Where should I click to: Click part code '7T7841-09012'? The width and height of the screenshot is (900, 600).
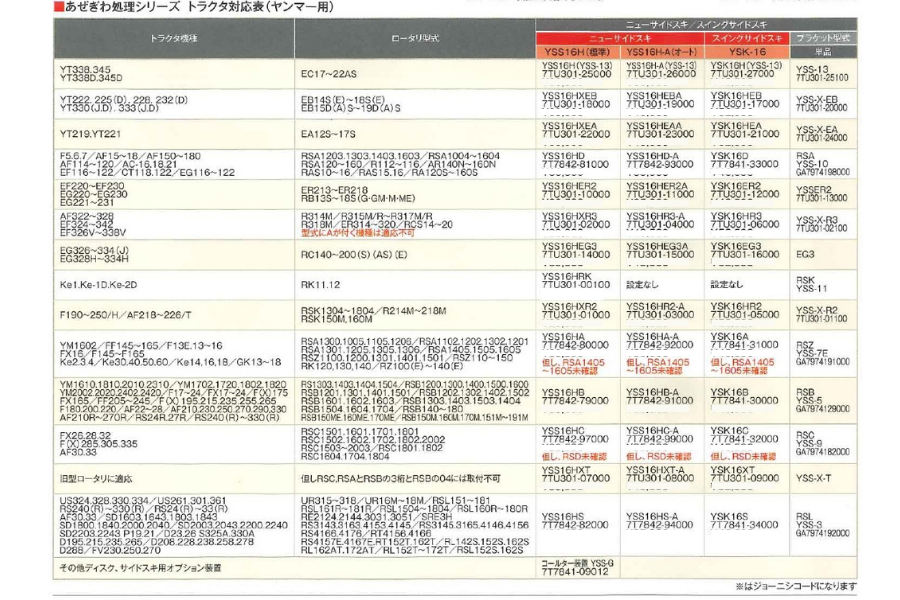pos(575,572)
